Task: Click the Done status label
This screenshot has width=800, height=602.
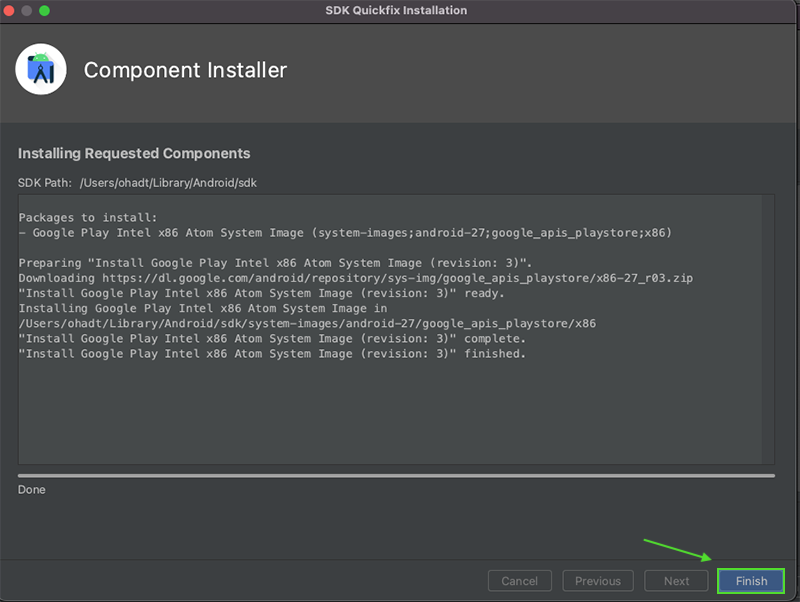Action: 31,489
